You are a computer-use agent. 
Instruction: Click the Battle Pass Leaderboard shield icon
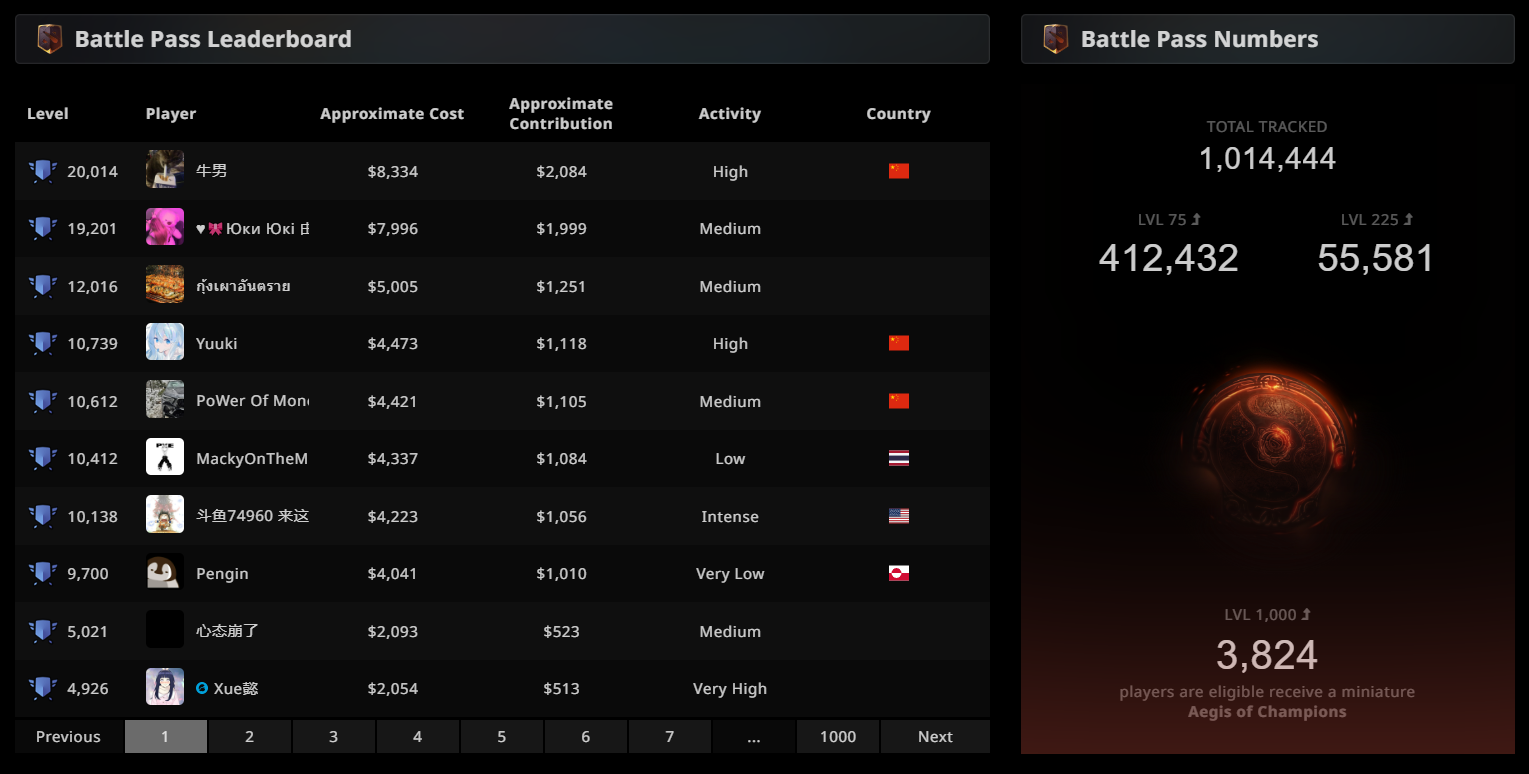tap(49, 39)
